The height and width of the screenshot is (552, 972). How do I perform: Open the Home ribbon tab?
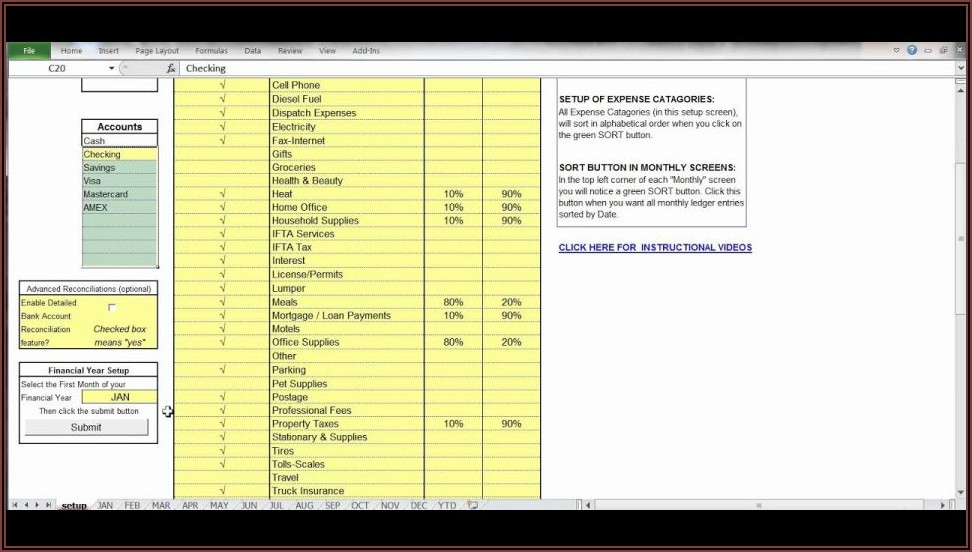click(71, 51)
